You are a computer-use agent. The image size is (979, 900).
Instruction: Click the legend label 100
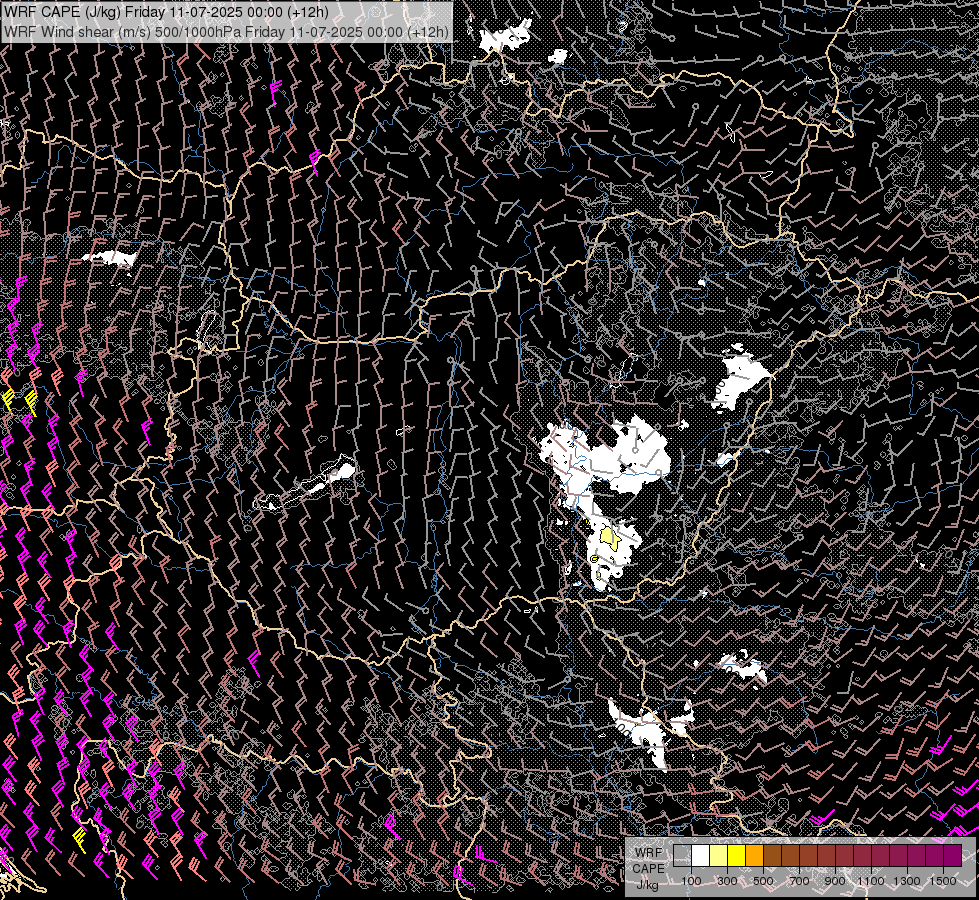click(691, 881)
